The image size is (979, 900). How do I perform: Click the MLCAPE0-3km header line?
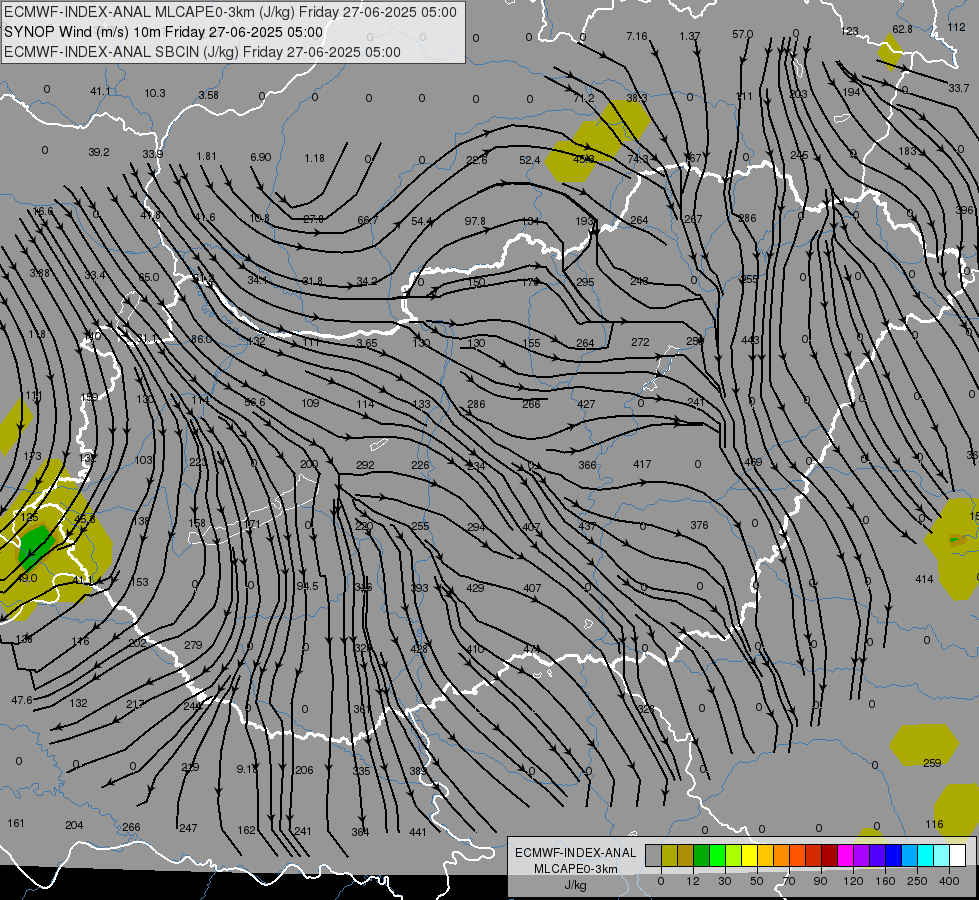click(230, 12)
